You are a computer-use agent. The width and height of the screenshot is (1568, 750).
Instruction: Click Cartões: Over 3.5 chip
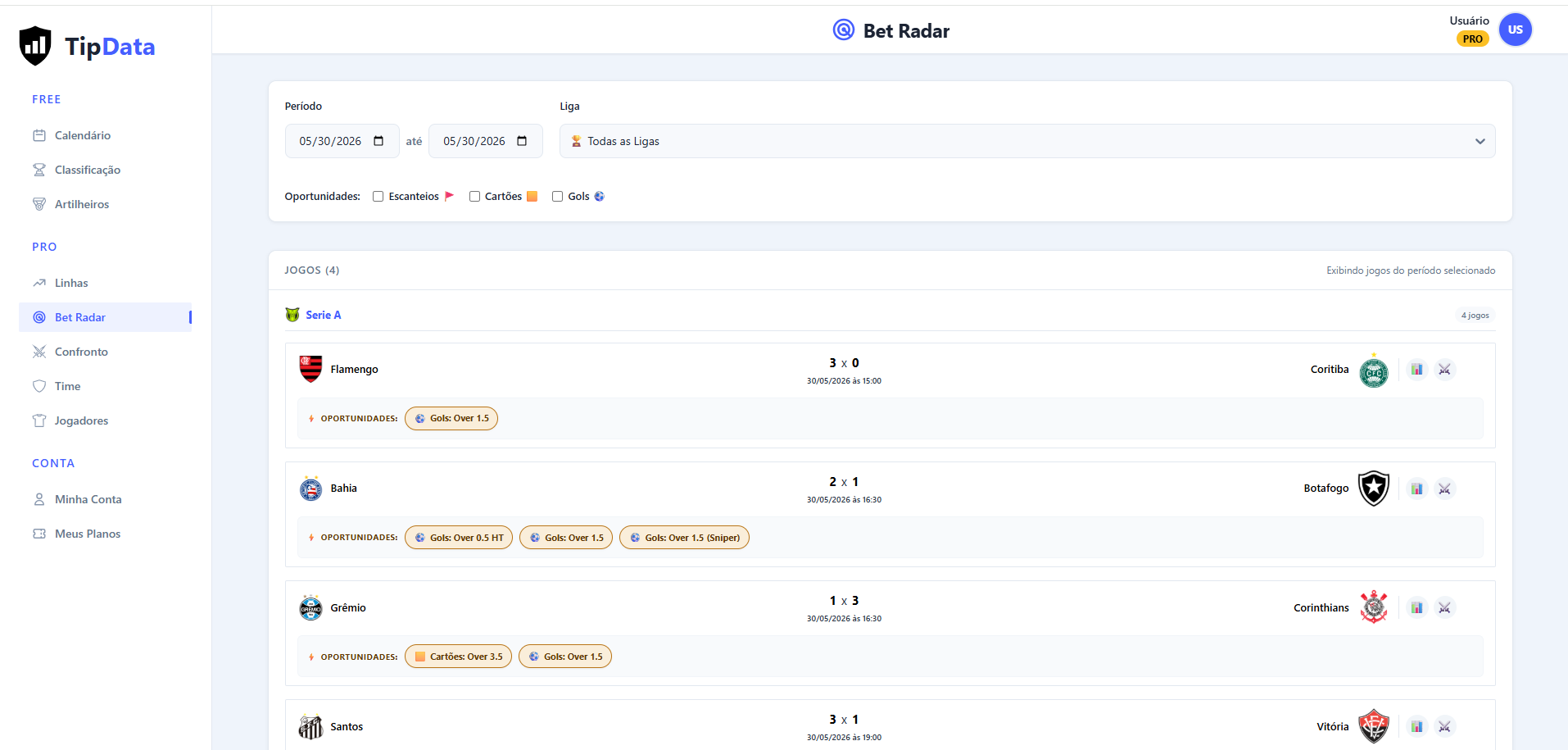[458, 657]
